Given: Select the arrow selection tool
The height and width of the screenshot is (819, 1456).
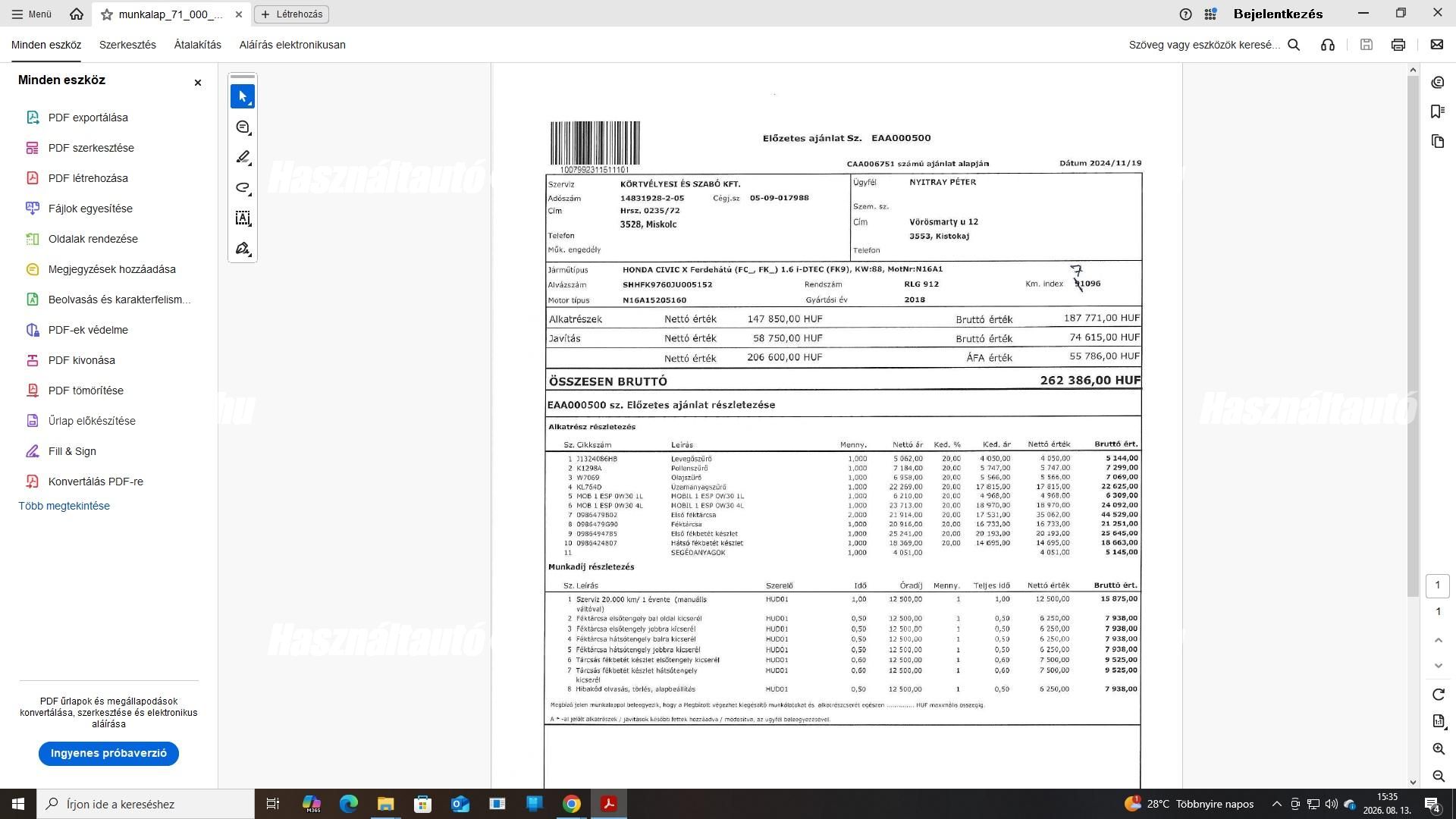Looking at the screenshot, I should coord(243,96).
